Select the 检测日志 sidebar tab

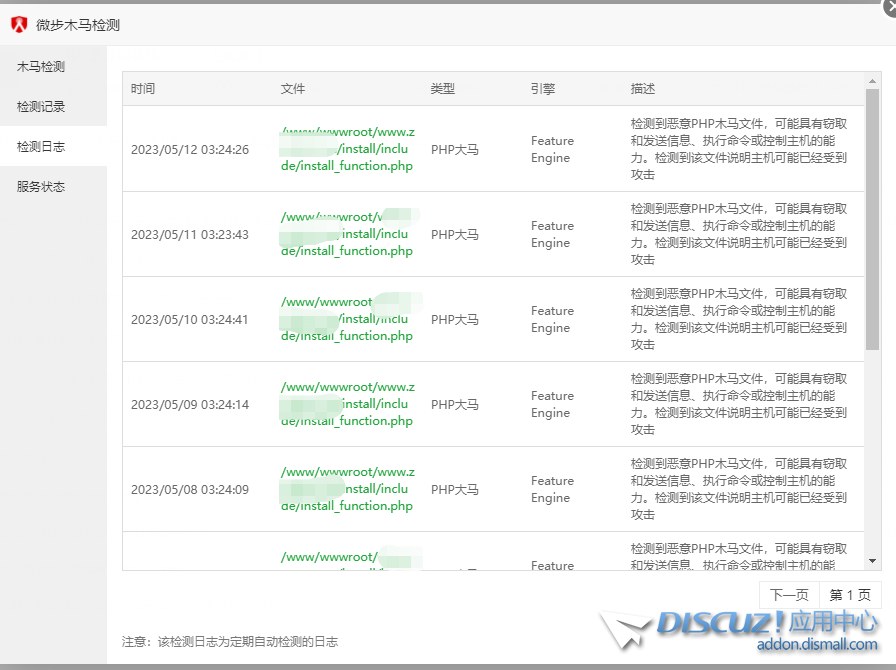(x=41, y=147)
